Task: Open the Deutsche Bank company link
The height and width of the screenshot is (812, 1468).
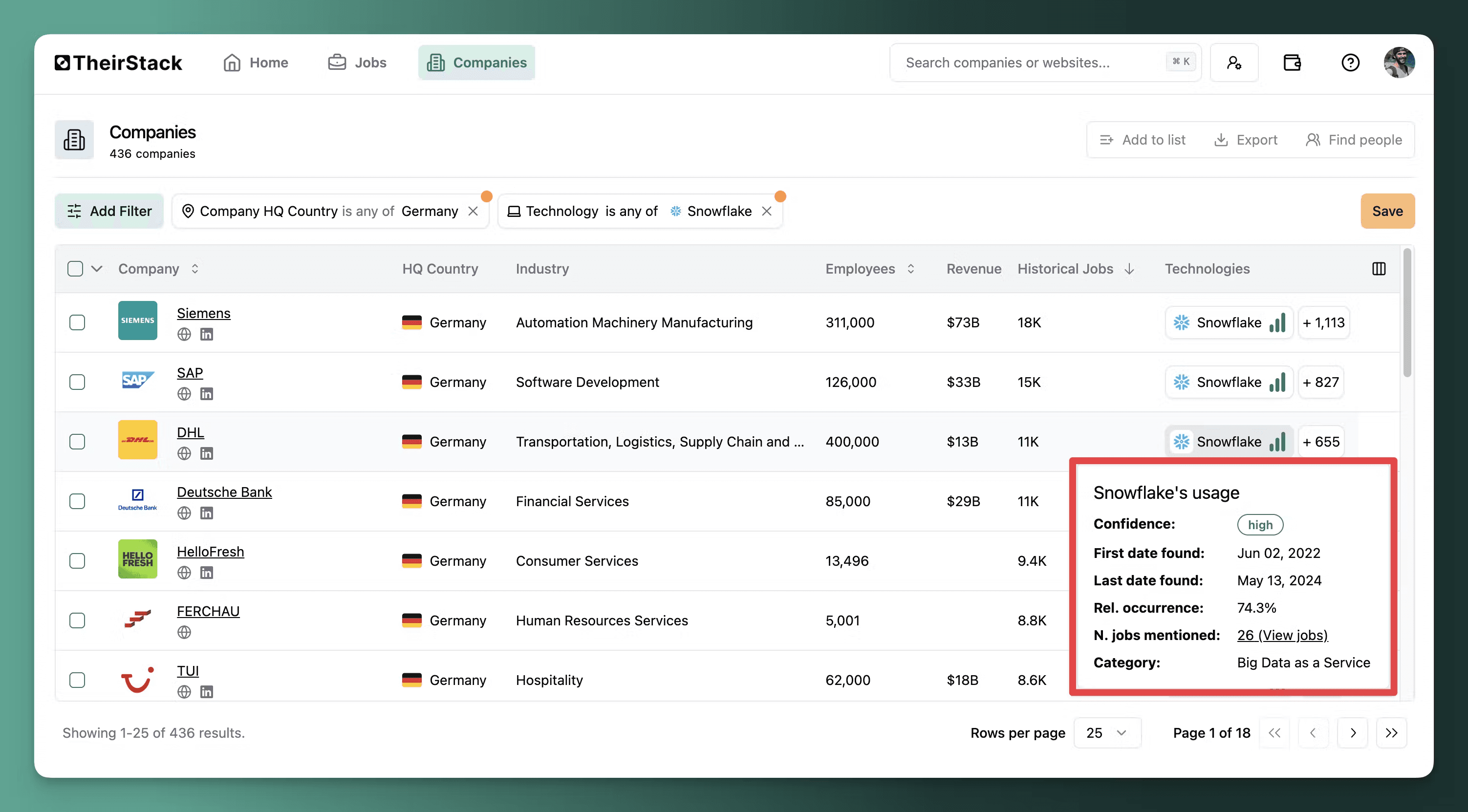Action: pyautogui.click(x=224, y=492)
